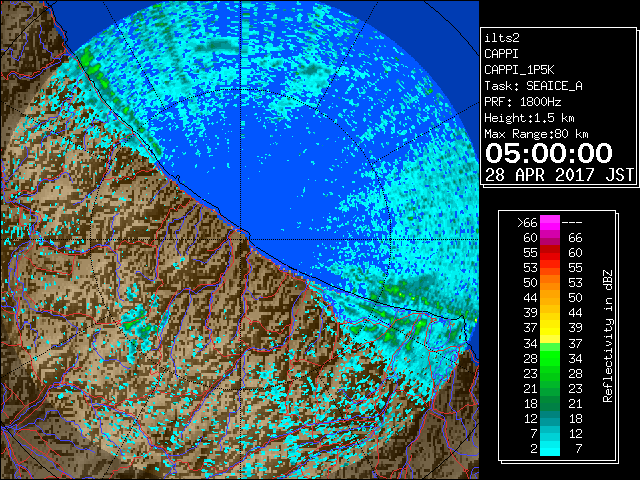Pick the teal 12–18 dBZ swatch
The image size is (640, 480).
550,418
